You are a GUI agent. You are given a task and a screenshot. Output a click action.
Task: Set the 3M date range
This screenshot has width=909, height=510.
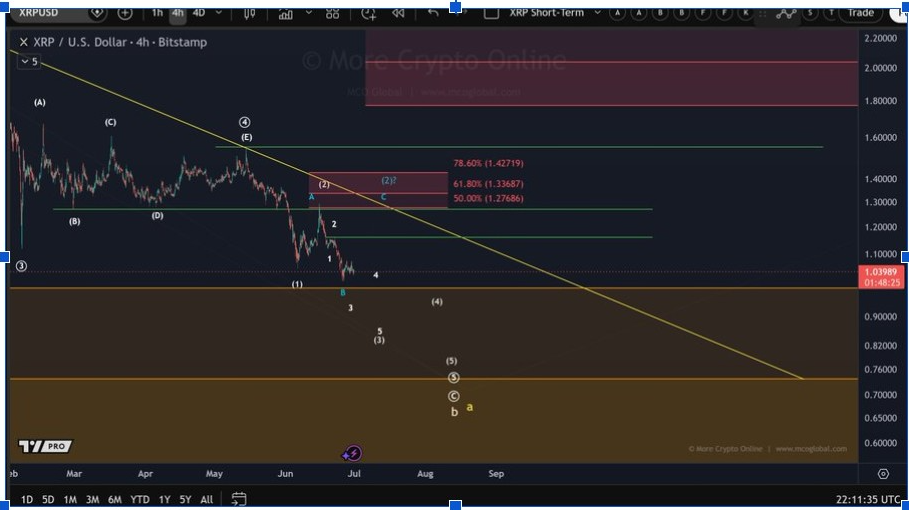tap(92, 499)
